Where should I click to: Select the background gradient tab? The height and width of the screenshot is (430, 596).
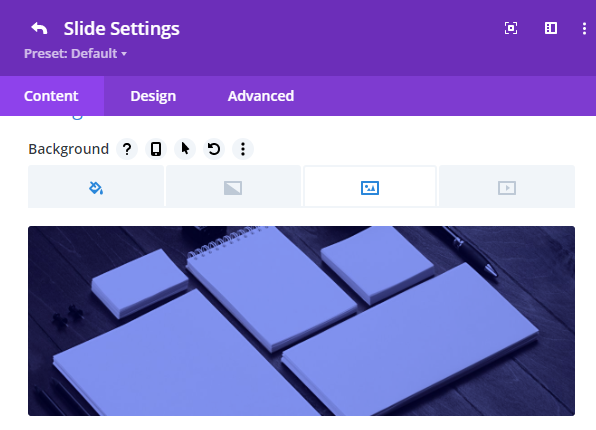click(233, 187)
